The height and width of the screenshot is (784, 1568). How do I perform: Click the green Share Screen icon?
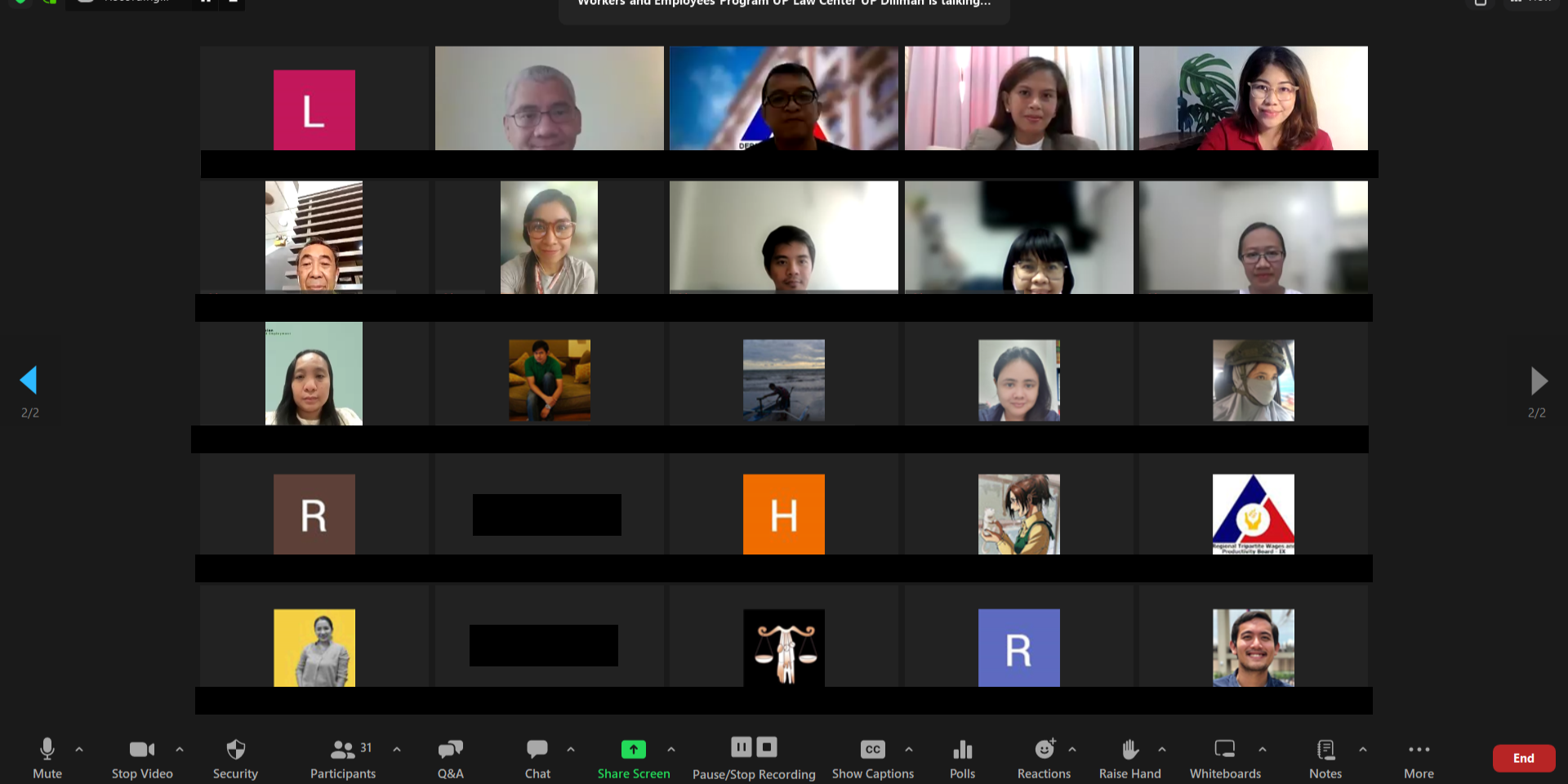[x=633, y=749]
